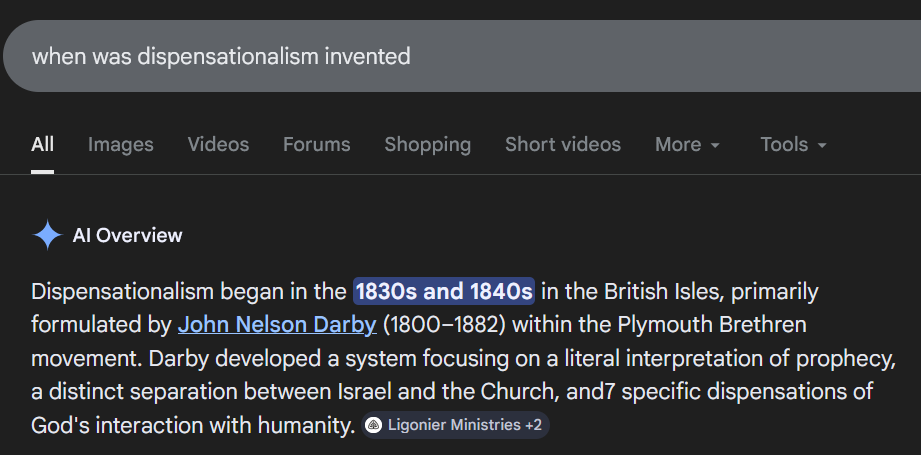Switch to the Images tab

[x=121, y=144]
